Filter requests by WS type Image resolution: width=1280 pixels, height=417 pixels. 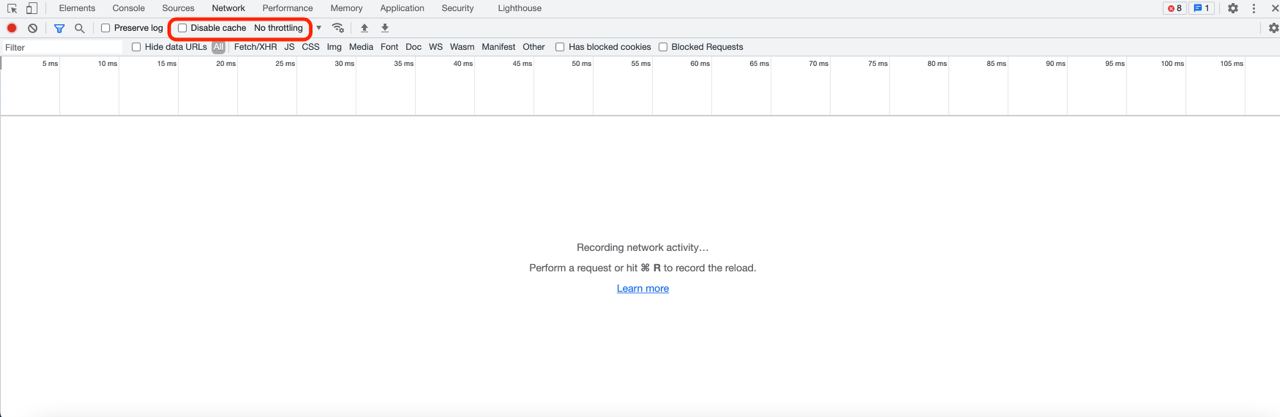pos(436,47)
